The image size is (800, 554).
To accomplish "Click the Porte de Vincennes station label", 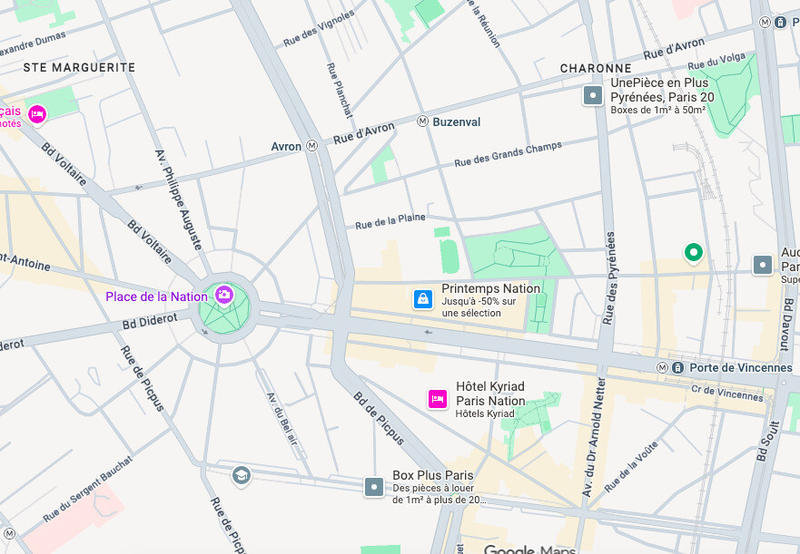I will [x=741, y=368].
